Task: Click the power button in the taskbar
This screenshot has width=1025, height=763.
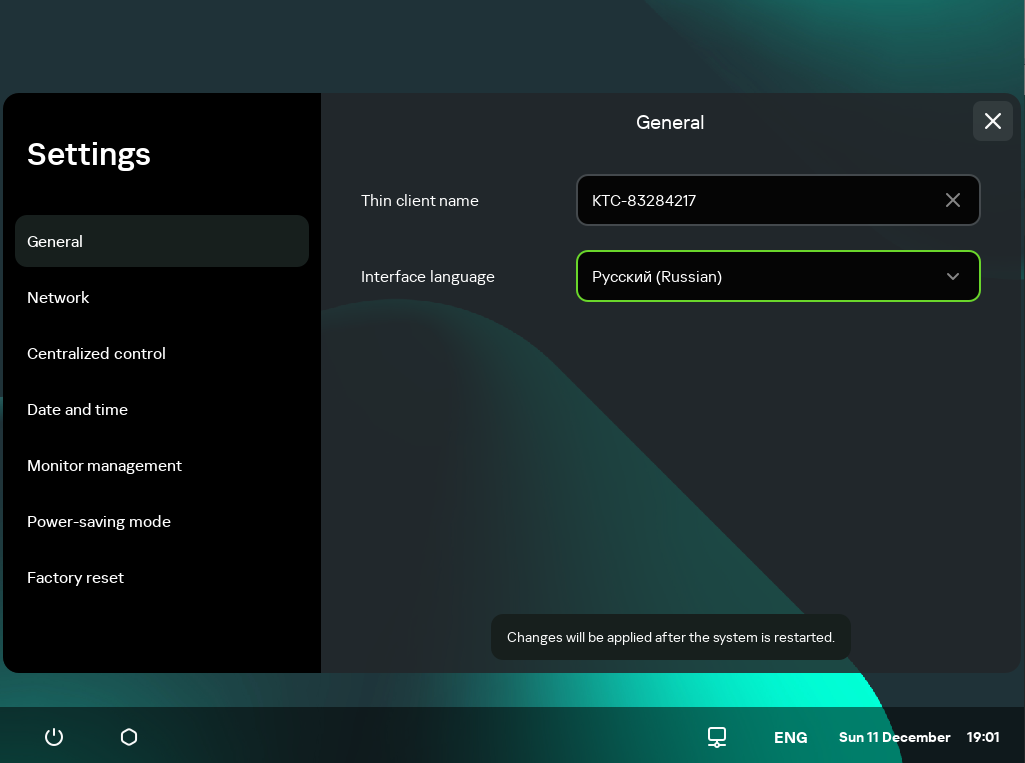Action: (54, 737)
